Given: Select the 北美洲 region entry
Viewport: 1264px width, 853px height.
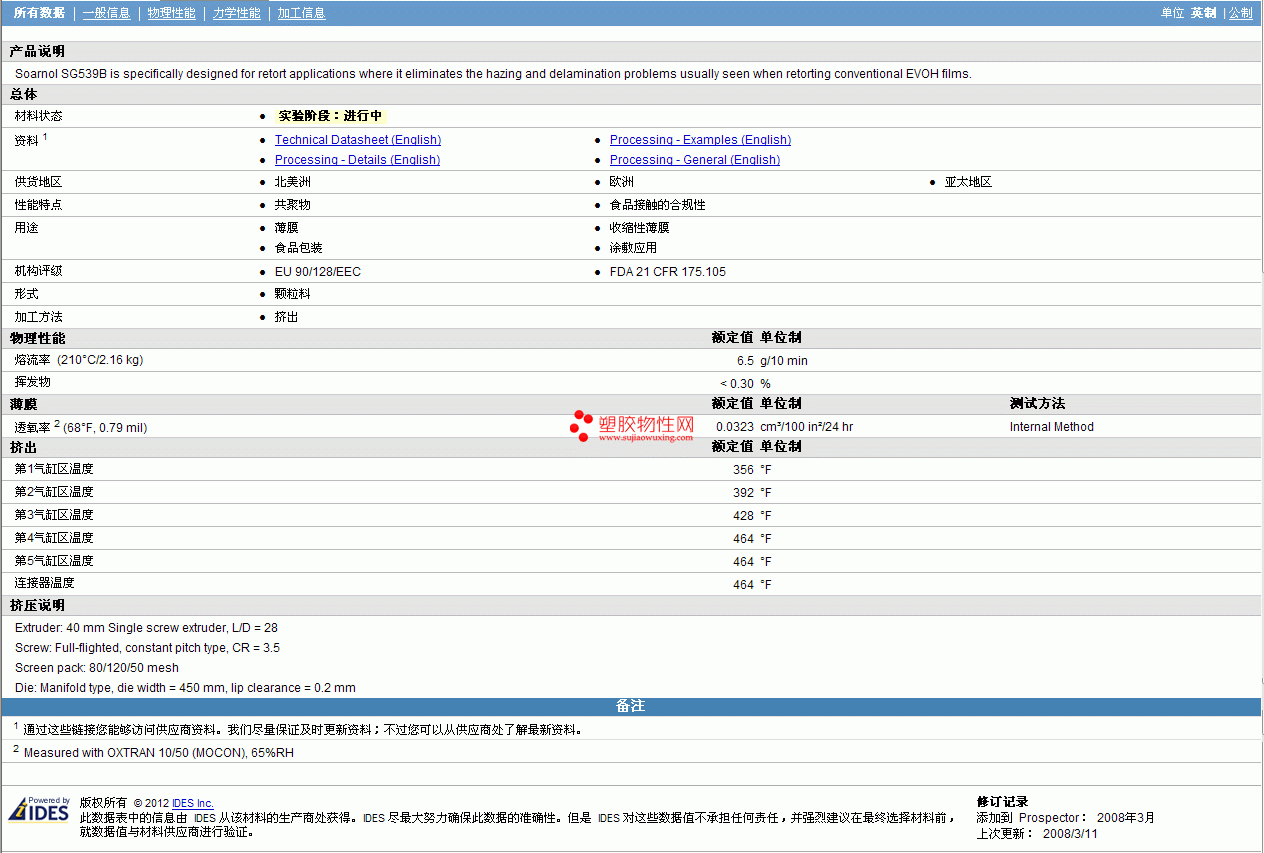Looking at the screenshot, I should point(293,182).
